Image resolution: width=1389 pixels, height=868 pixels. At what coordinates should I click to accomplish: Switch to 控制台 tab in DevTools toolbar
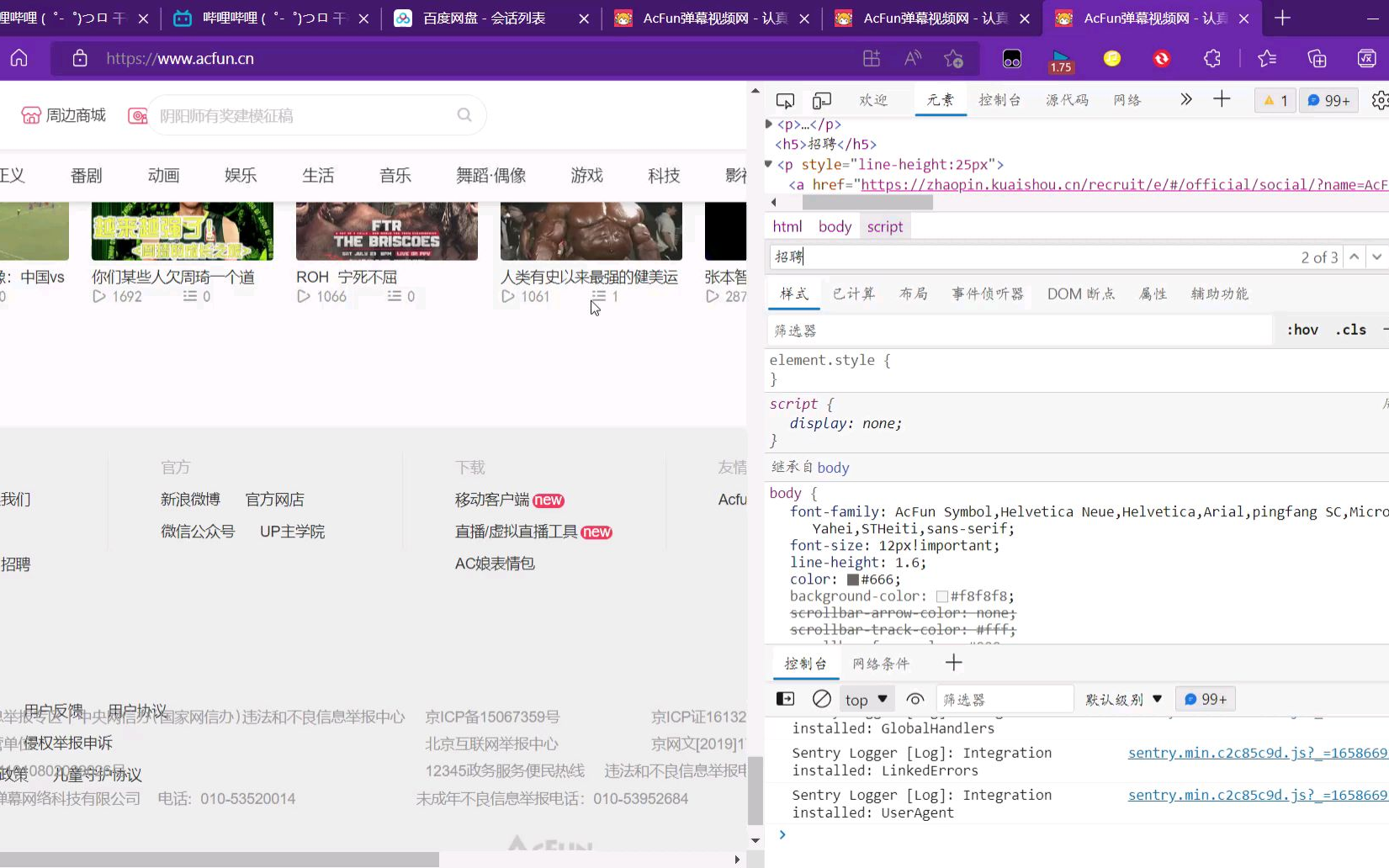(1000, 100)
